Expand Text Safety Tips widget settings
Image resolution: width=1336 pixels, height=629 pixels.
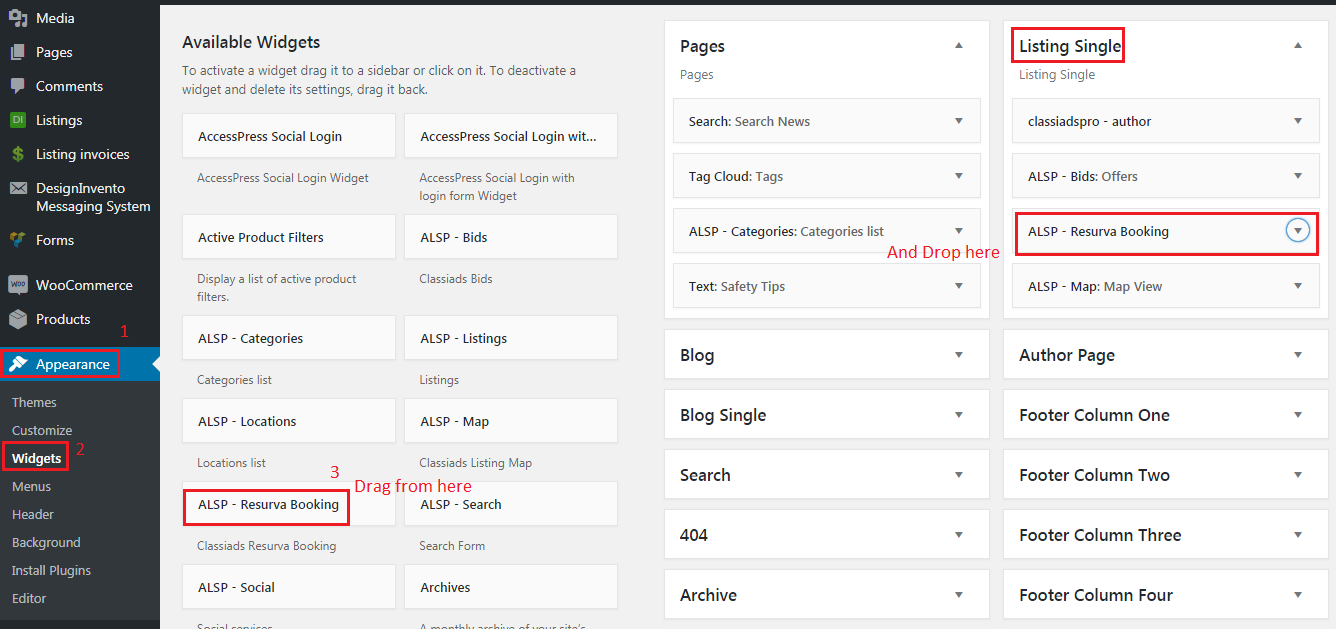point(959,286)
